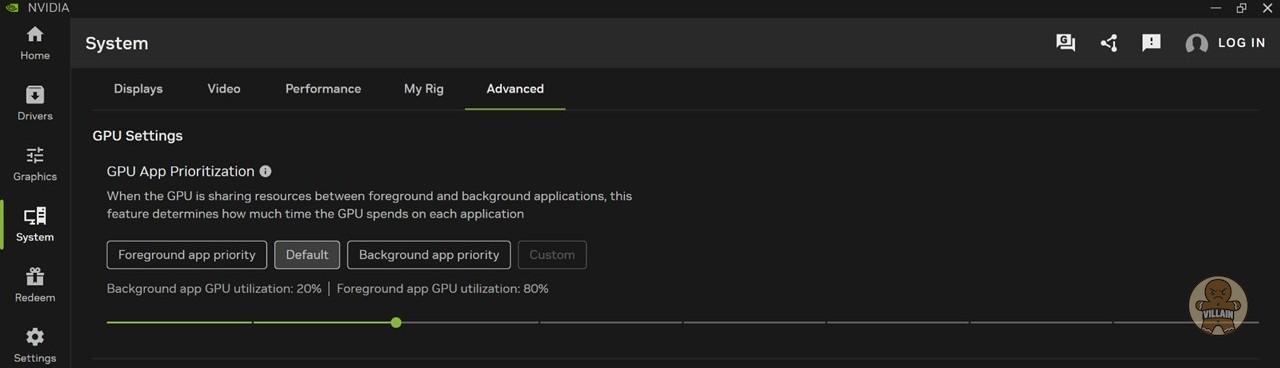
Task: Open the feedback notification icon
Action: click(1152, 43)
